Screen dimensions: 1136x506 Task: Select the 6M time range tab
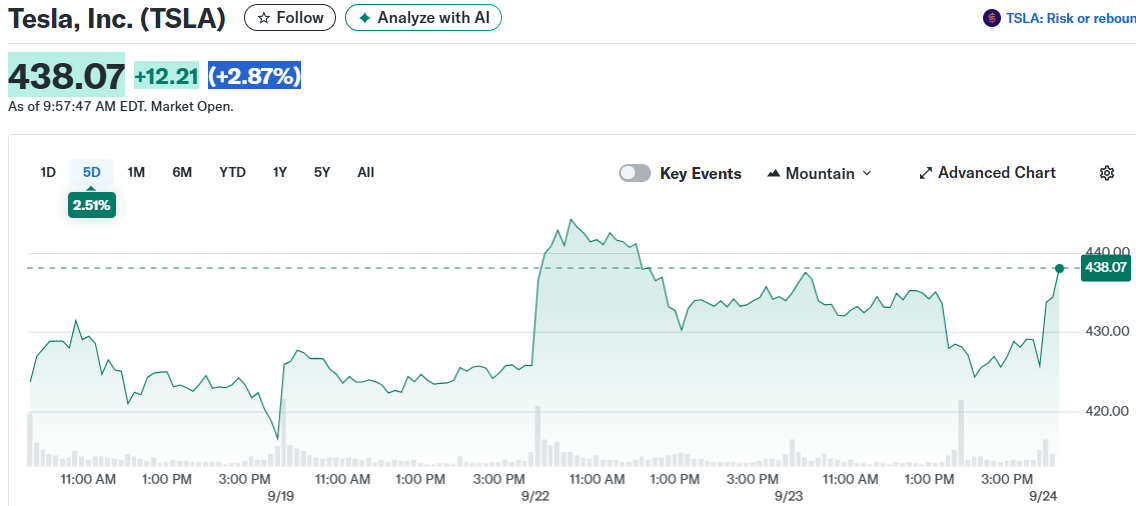[182, 173]
